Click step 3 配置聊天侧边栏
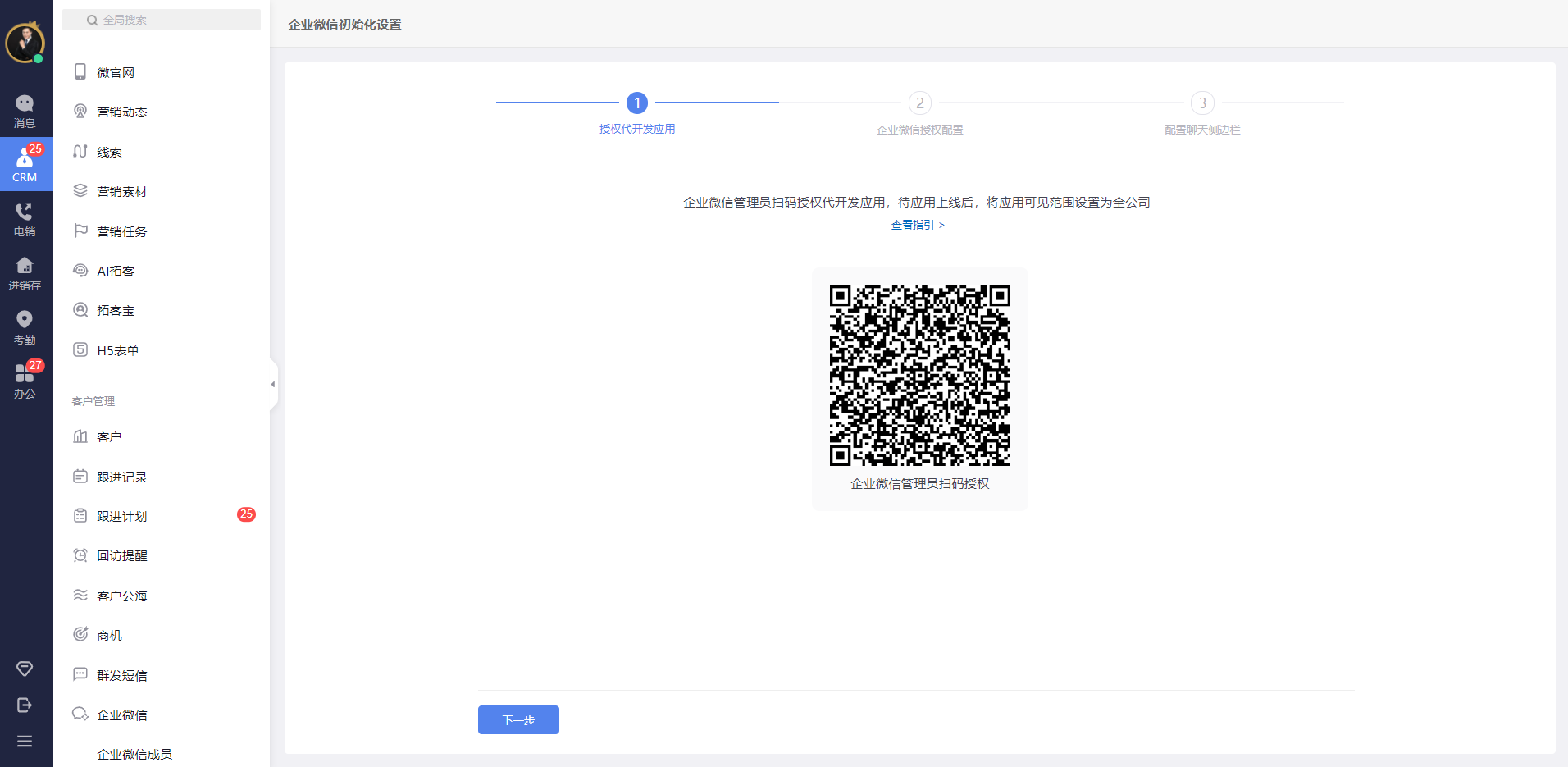The width and height of the screenshot is (1568, 767). (1202, 113)
